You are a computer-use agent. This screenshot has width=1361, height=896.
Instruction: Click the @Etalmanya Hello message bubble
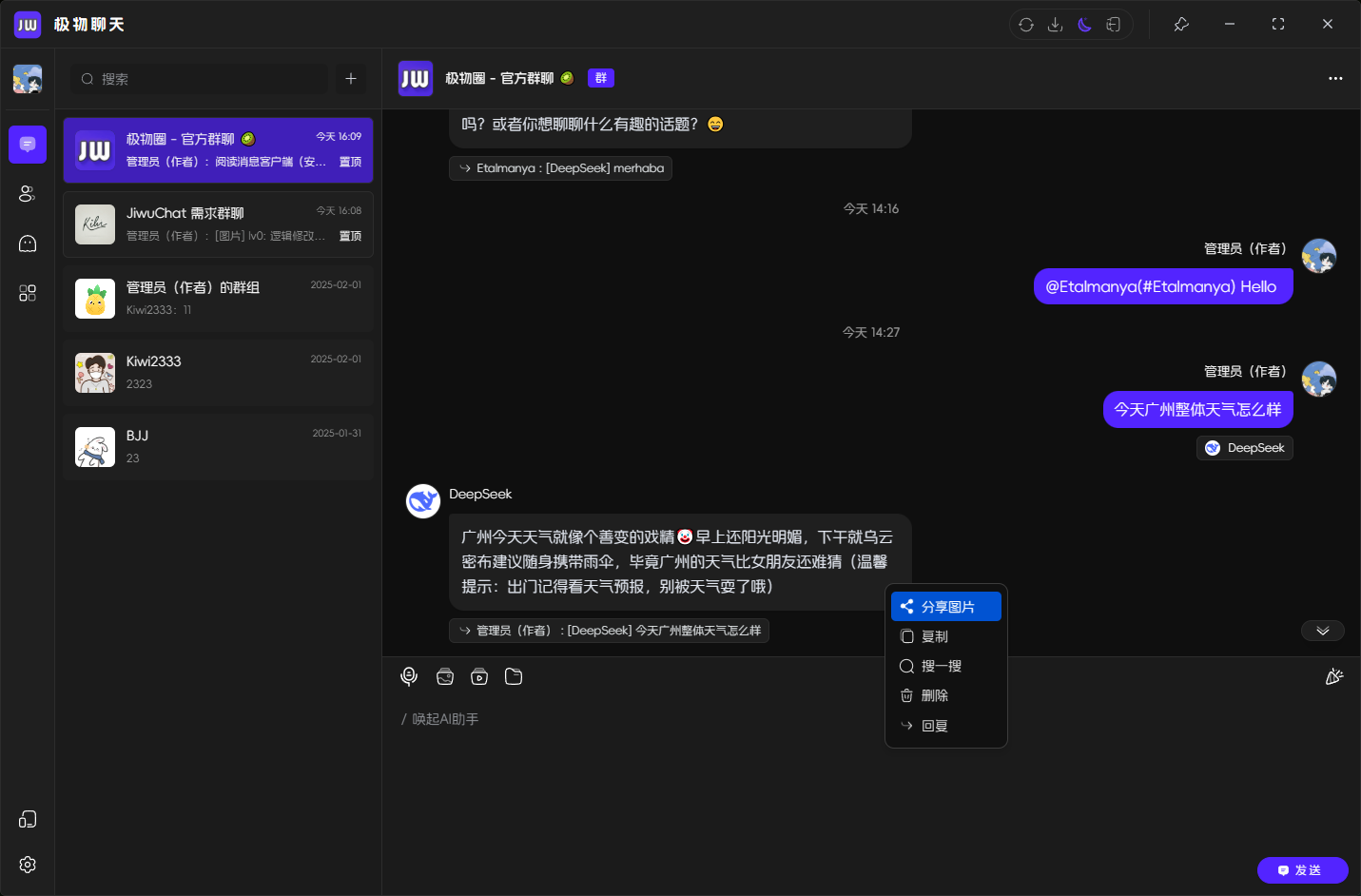1163,286
